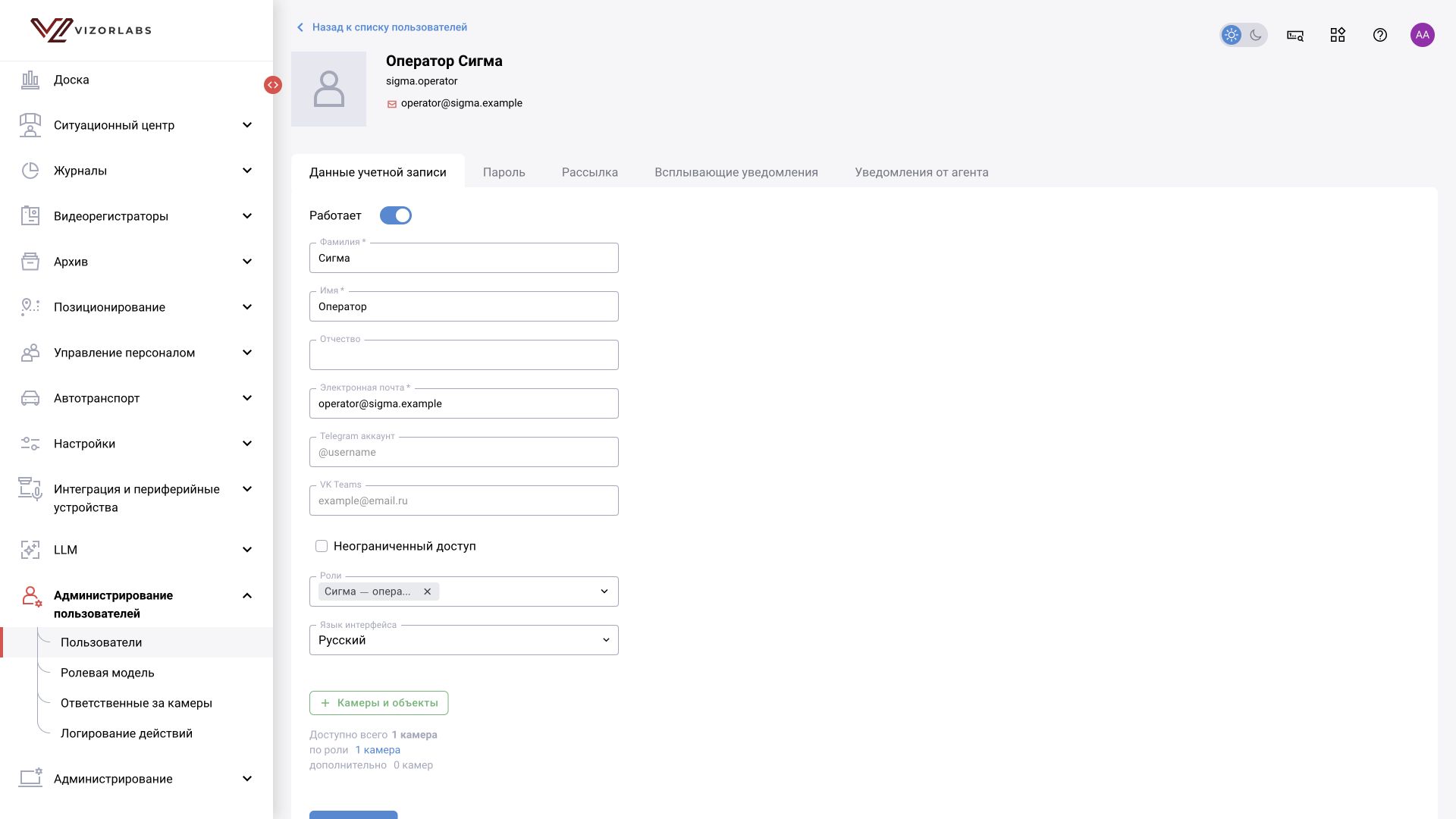The image size is (1456, 819).
Task: Toggle the Работает switch off
Action: click(396, 215)
